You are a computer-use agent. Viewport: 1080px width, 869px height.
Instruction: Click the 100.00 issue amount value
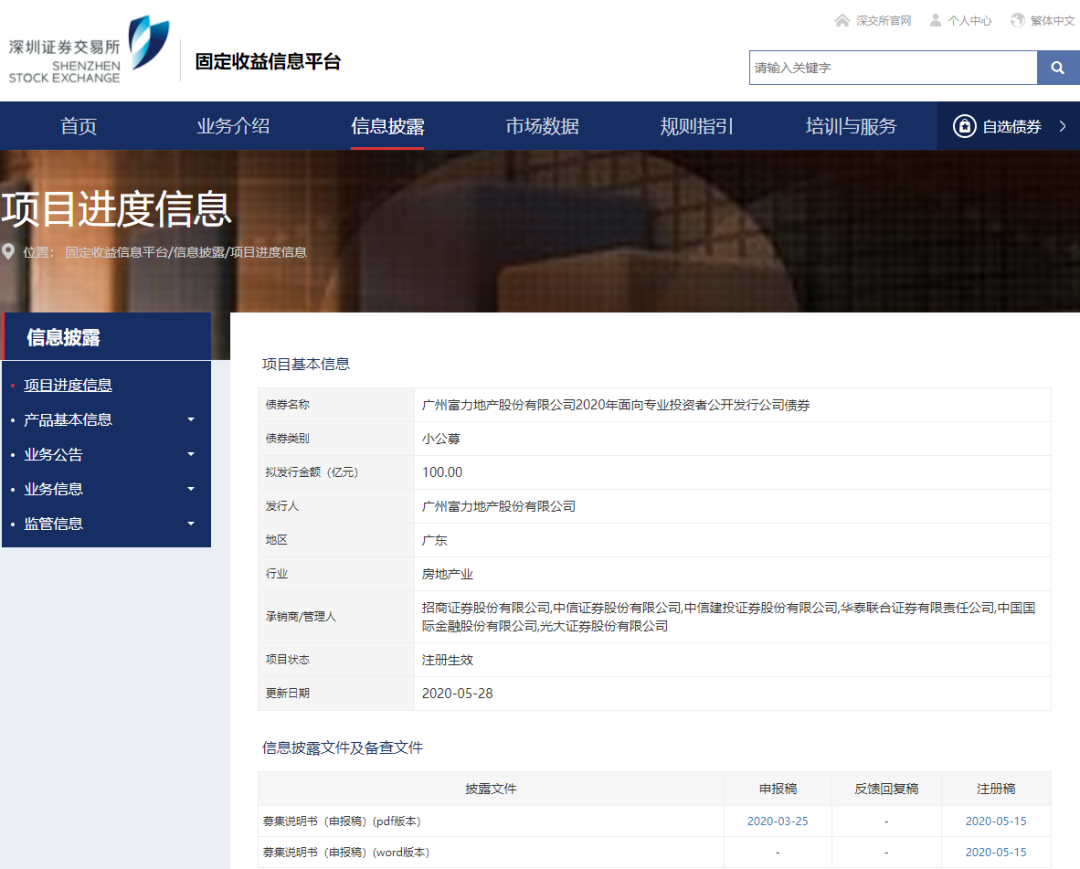(442, 472)
